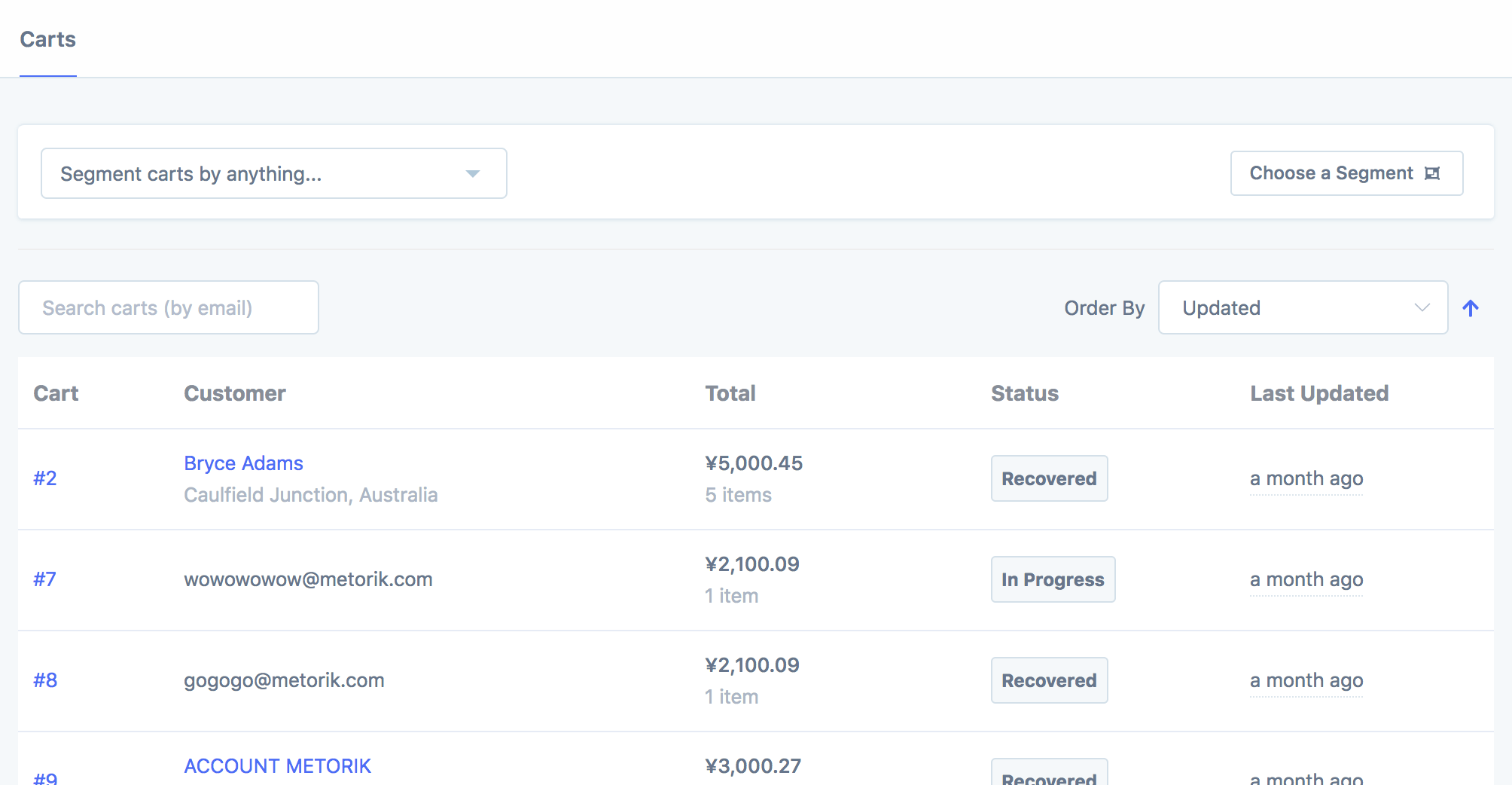Click the blue sort direction arrow
Image resolution: width=1512 pixels, height=785 pixels.
click(x=1470, y=308)
